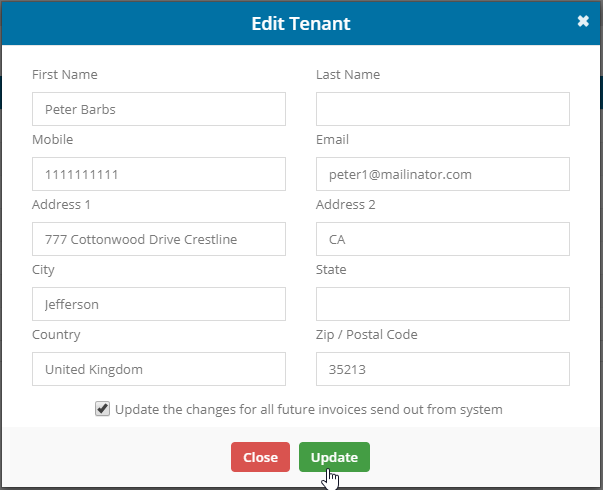Close the Edit Tenant dialog with X
This screenshot has width=603, height=490.
coord(583,21)
